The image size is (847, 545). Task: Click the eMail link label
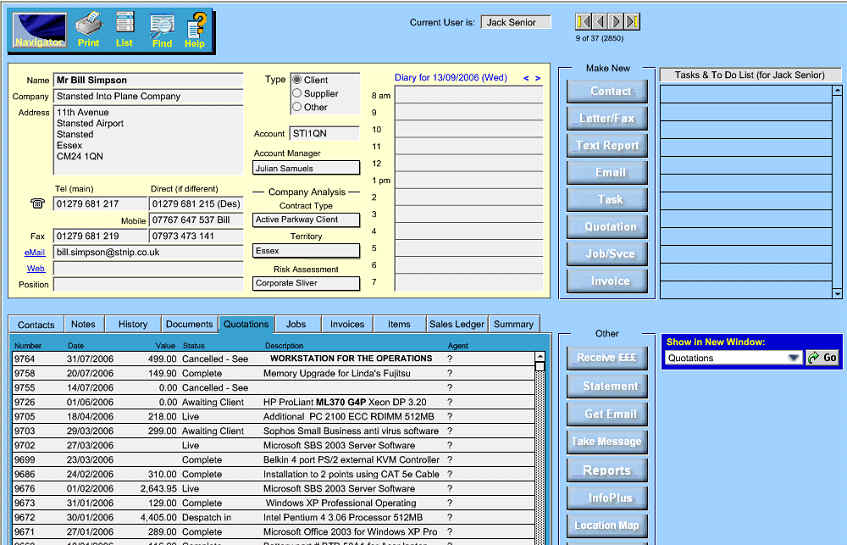[x=35, y=252]
